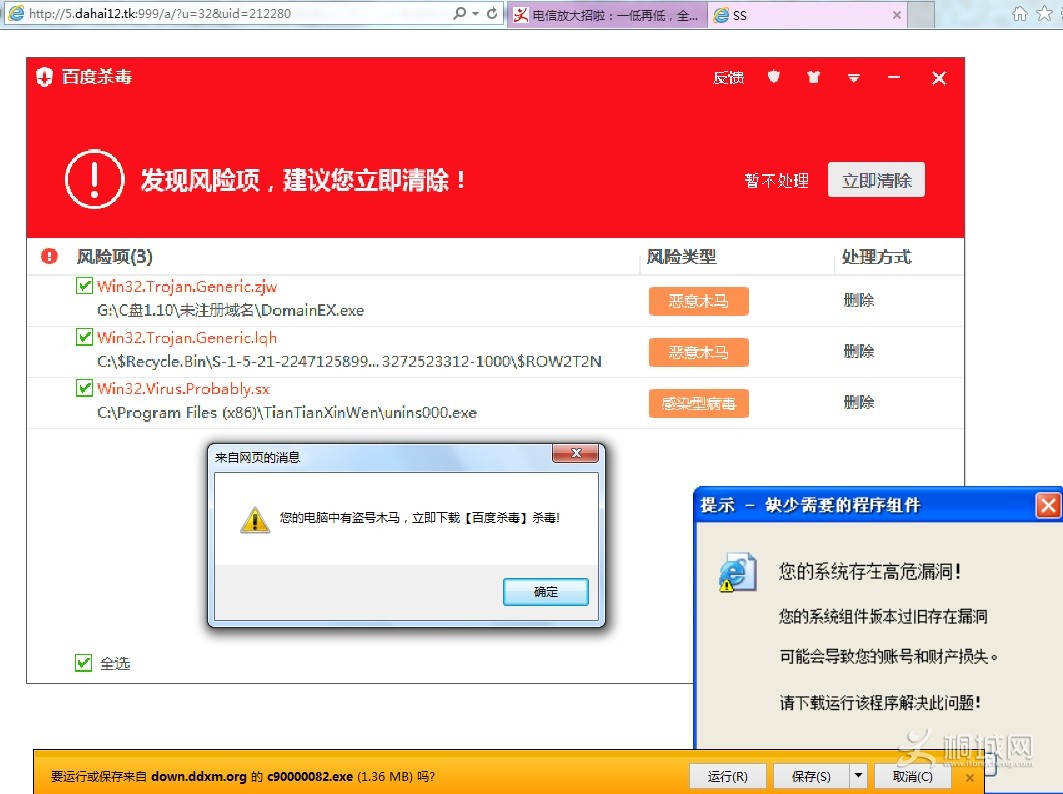Click the Baidu antivirus shield logo

pos(44,77)
